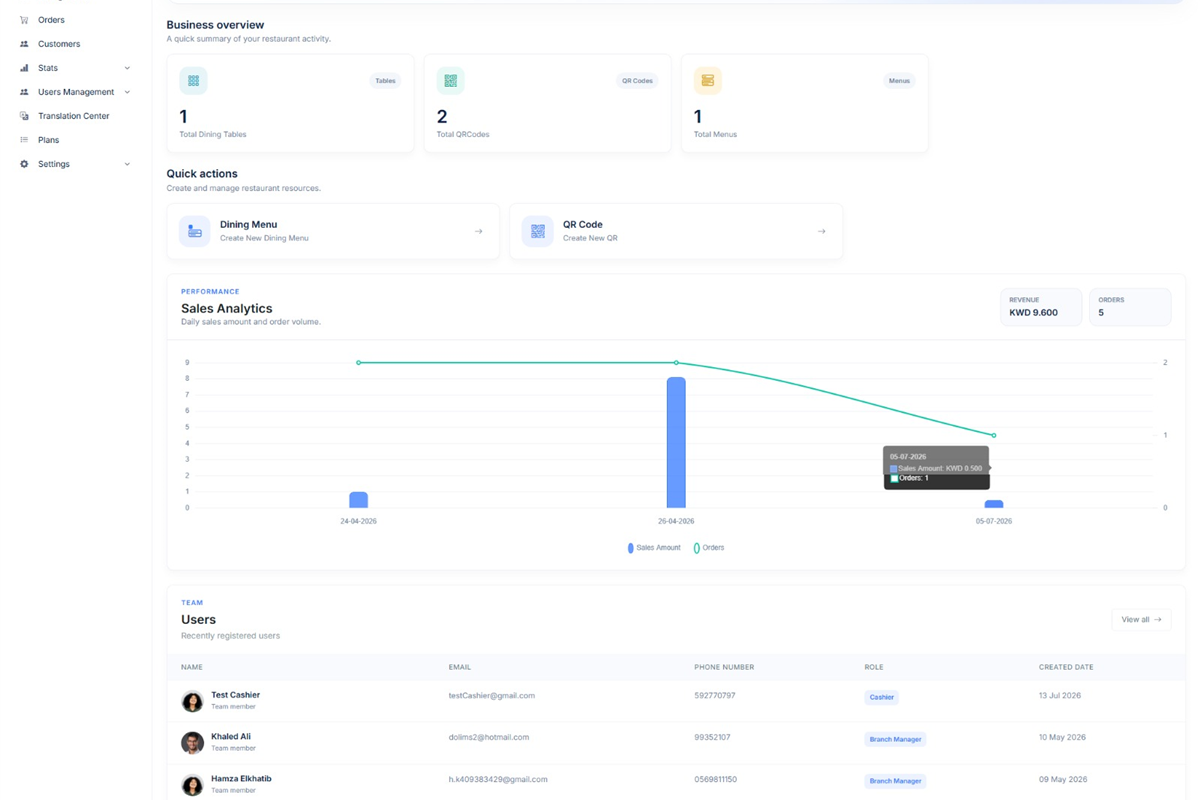
Task: Click the arrow on the Dining Menu card
Action: point(479,231)
